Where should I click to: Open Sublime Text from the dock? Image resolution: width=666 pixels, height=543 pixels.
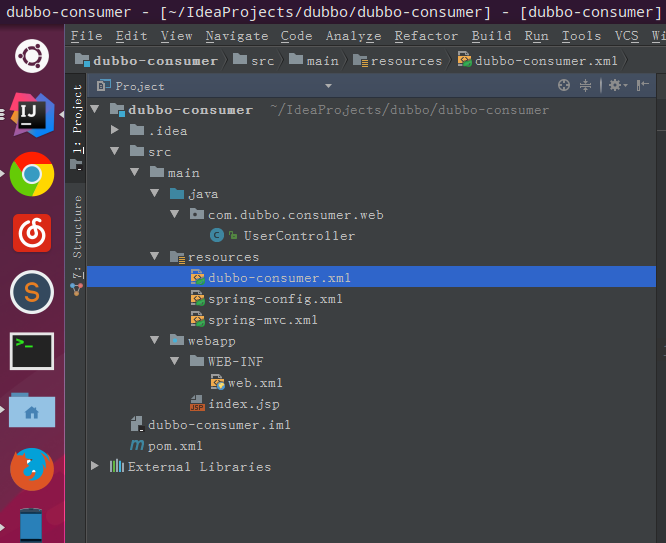click(32, 292)
